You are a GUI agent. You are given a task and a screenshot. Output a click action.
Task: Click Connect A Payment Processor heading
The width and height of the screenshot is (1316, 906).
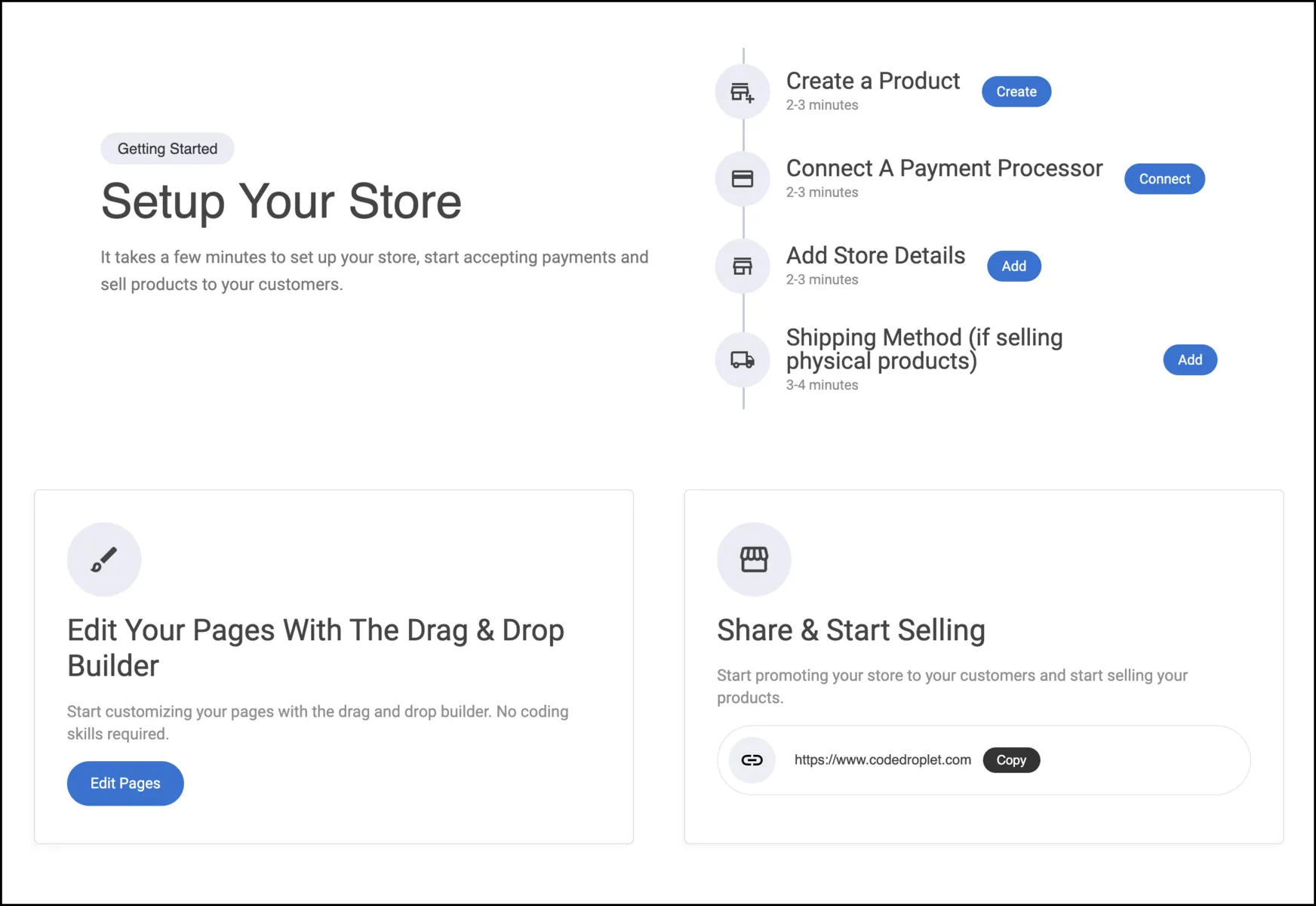(944, 168)
